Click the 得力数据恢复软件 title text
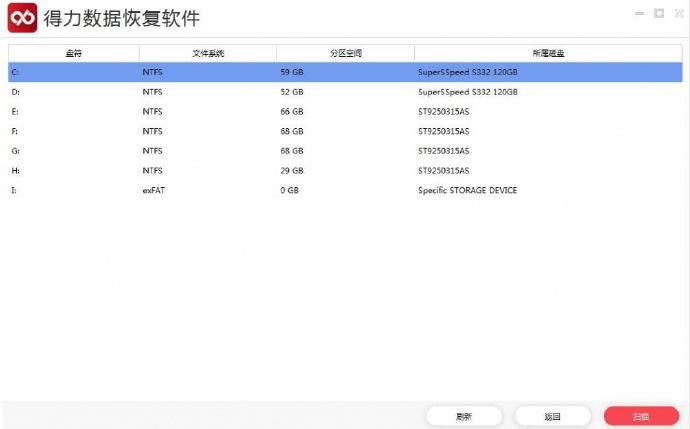This screenshot has height=429, width=690. (x=122, y=18)
